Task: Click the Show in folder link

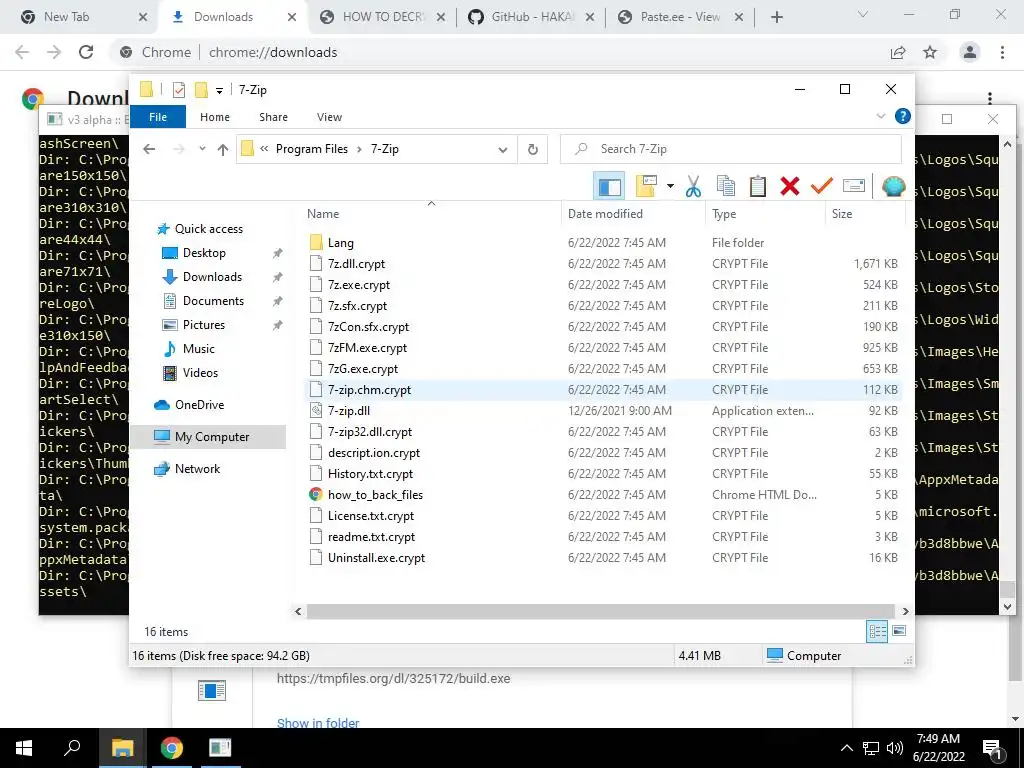Action: [x=318, y=722]
